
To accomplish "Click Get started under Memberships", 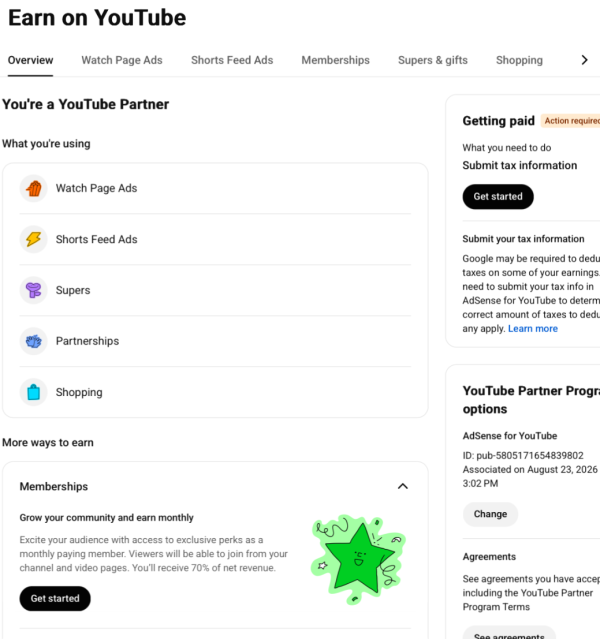I will click(55, 598).
